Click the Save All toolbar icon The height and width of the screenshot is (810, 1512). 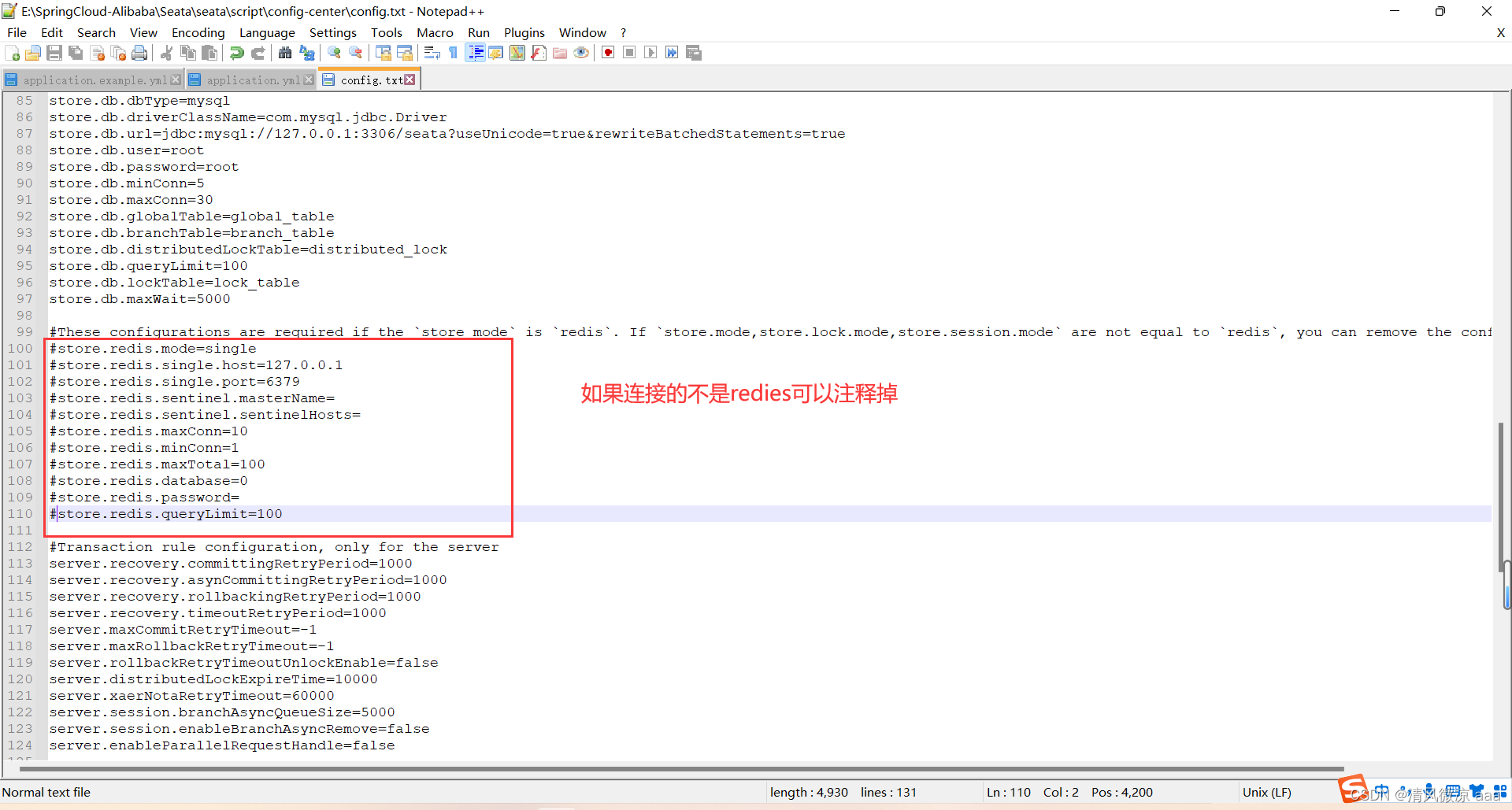pos(76,53)
